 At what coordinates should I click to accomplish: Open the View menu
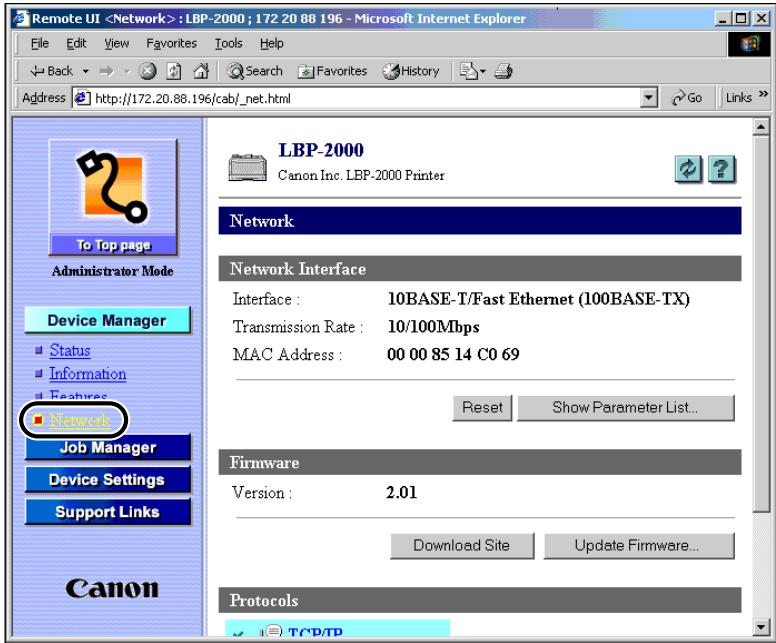click(116, 44)
